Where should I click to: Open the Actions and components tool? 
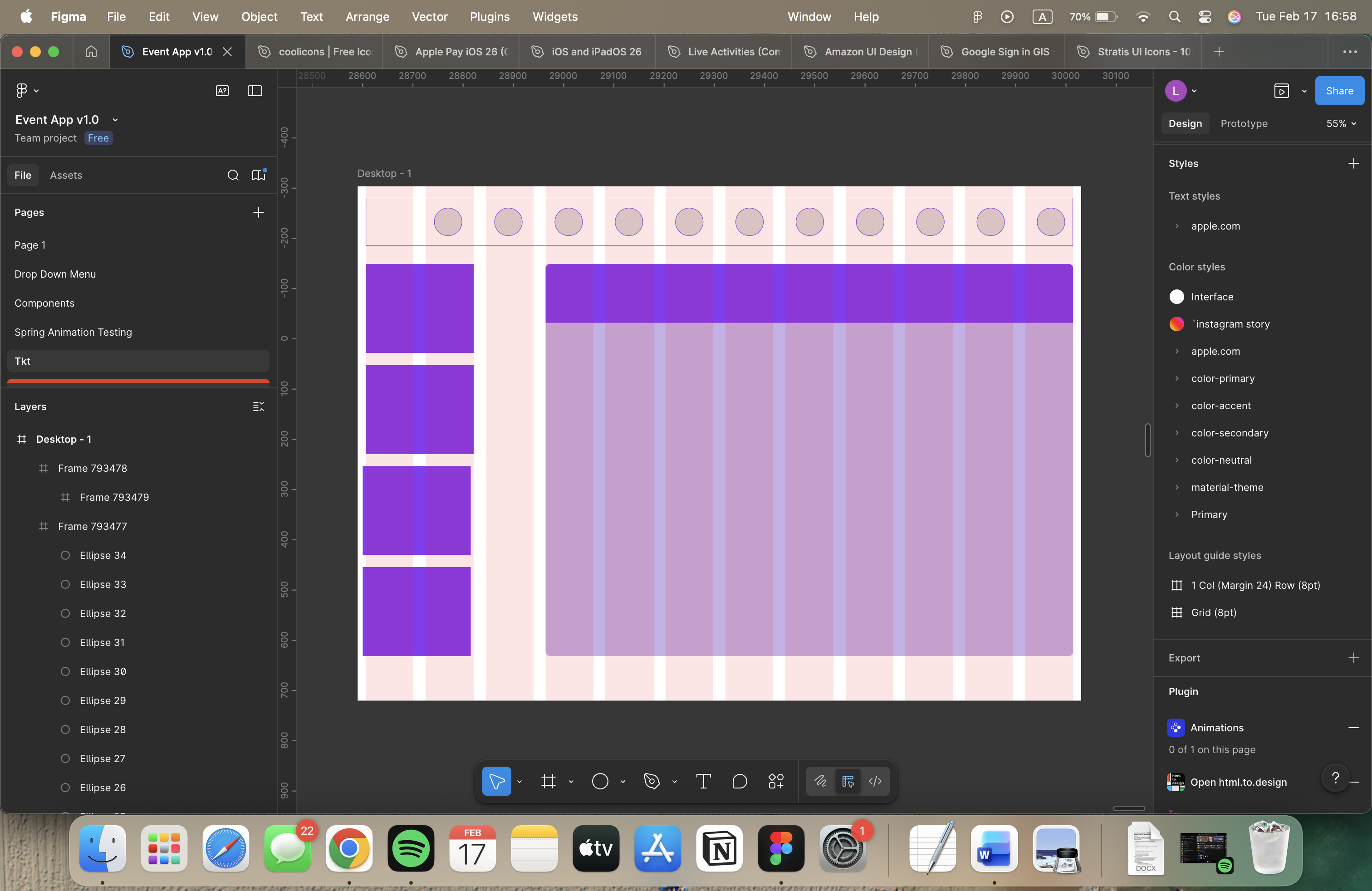[x=776, y=781]
